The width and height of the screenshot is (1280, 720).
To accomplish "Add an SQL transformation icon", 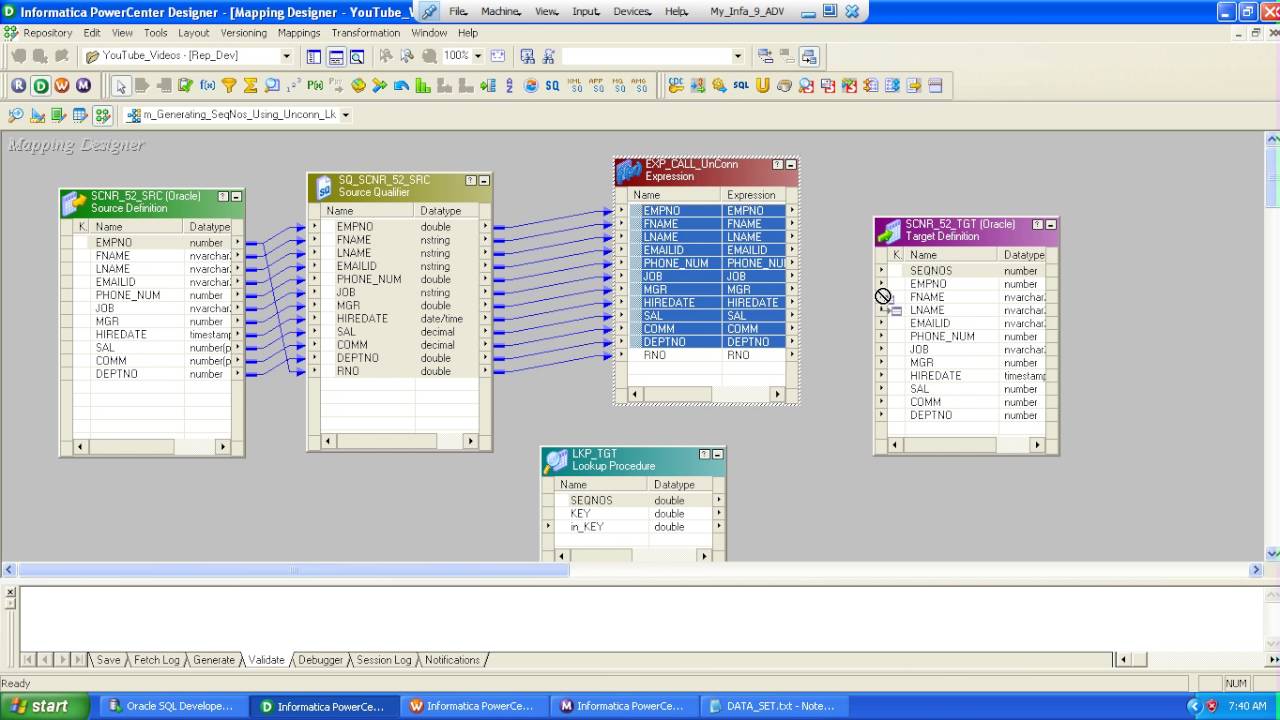I will (x=741, y=86).
